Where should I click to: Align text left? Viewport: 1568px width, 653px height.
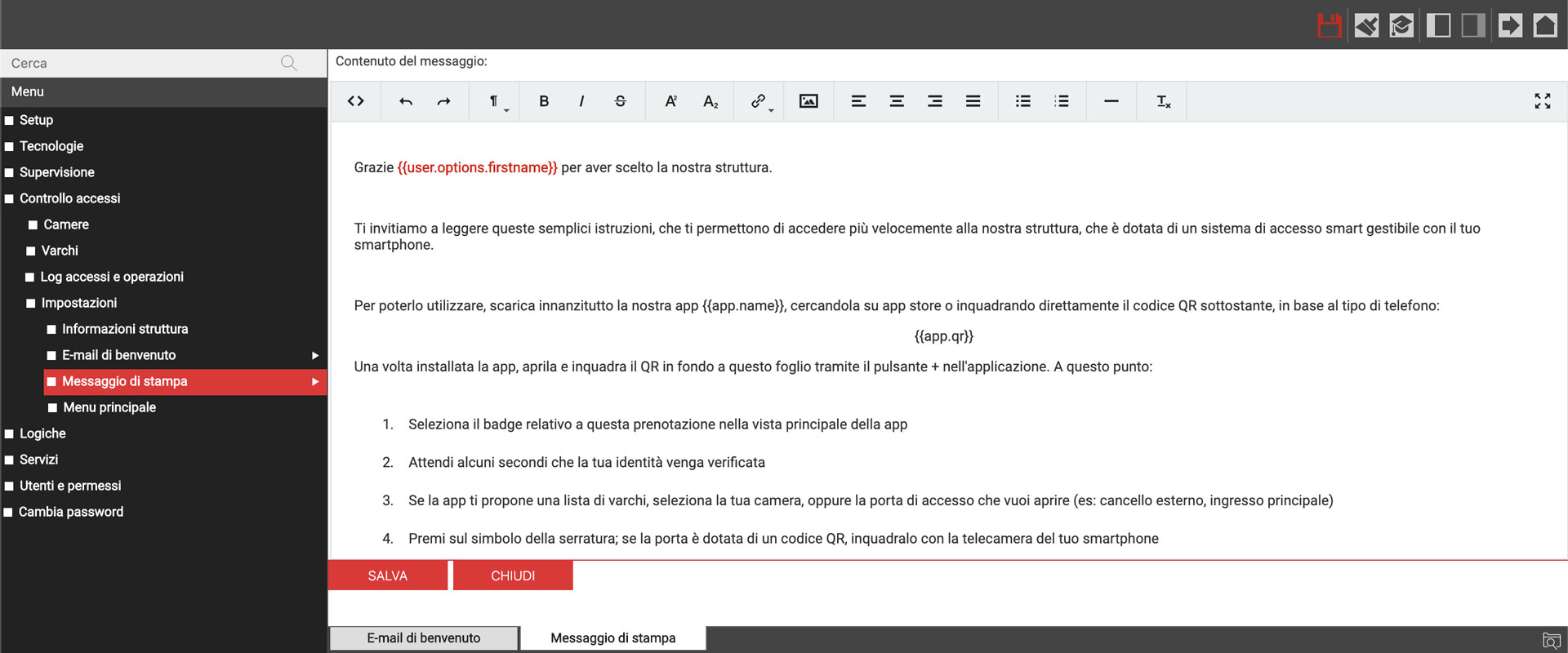point(858,101)
